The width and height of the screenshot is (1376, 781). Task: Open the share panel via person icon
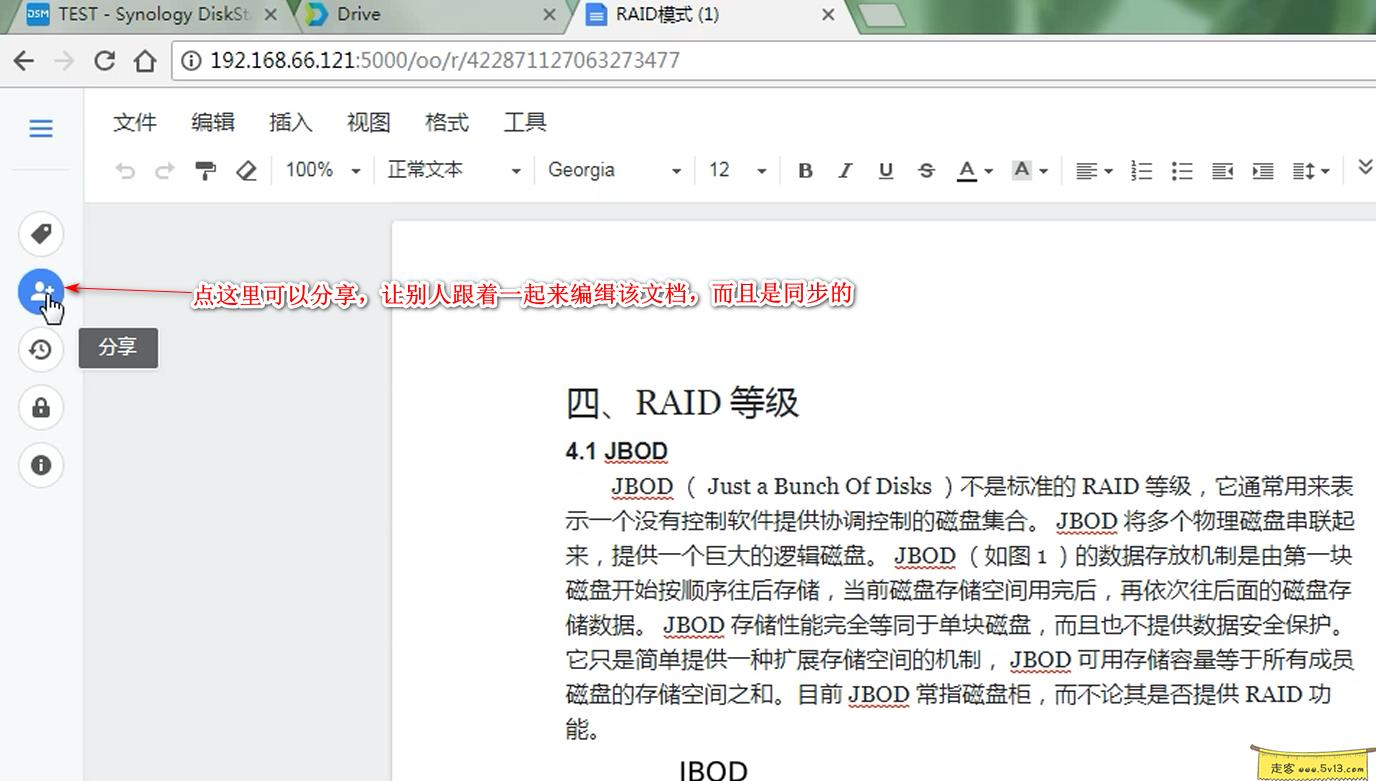40,291
